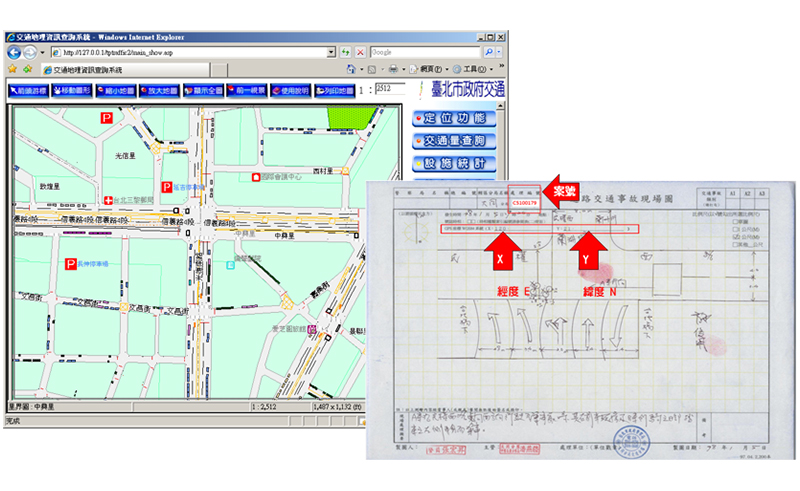This screenshot has width=800, height=491.
Task: Click the Refresh icon beside address bar
Action: pos(346,52)
